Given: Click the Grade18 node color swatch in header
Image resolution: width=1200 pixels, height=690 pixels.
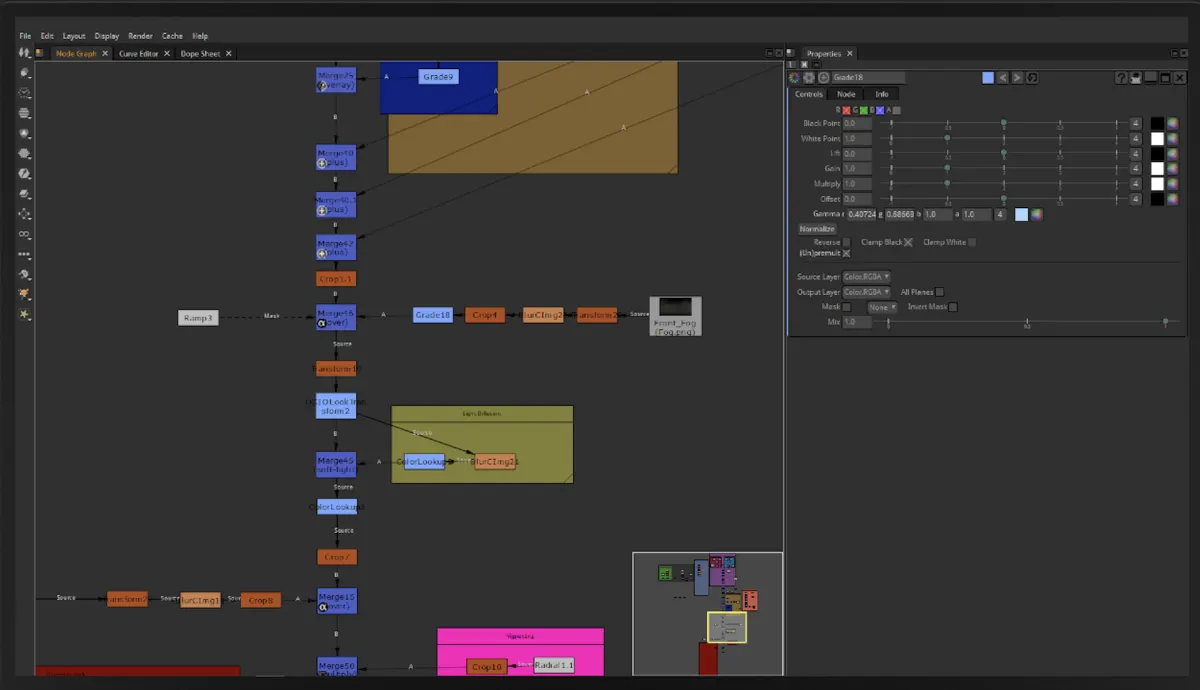Looking at the screenshot, I should 988,77.
